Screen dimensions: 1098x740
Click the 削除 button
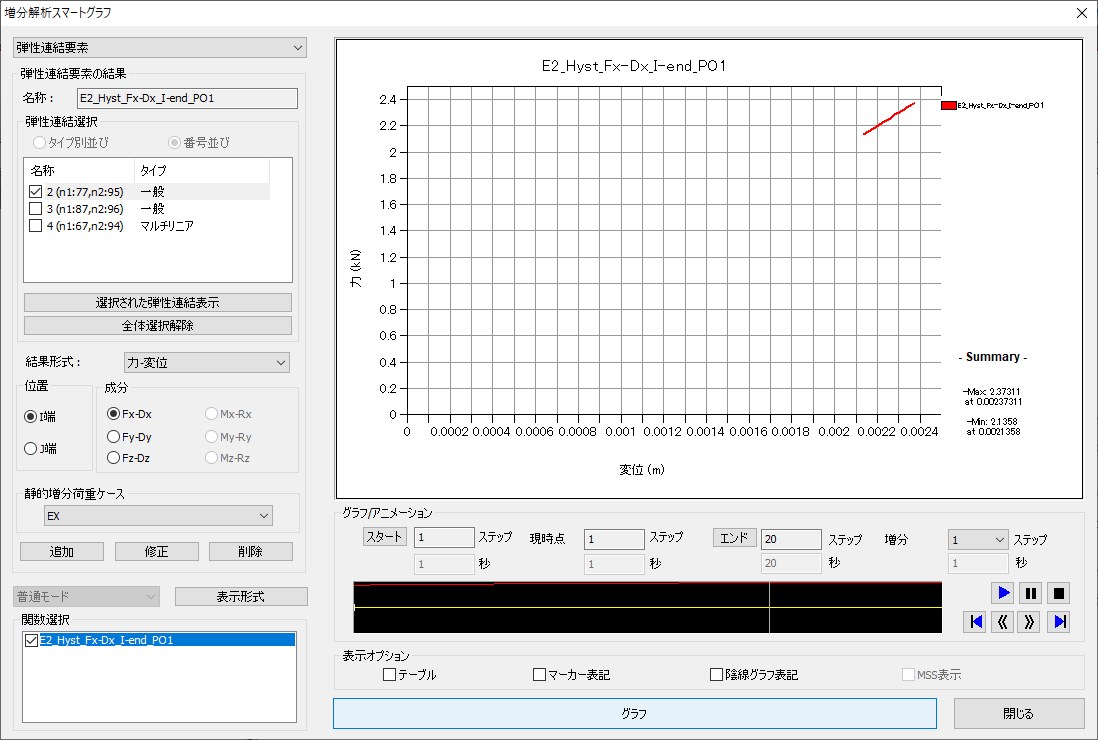[250, 552]
